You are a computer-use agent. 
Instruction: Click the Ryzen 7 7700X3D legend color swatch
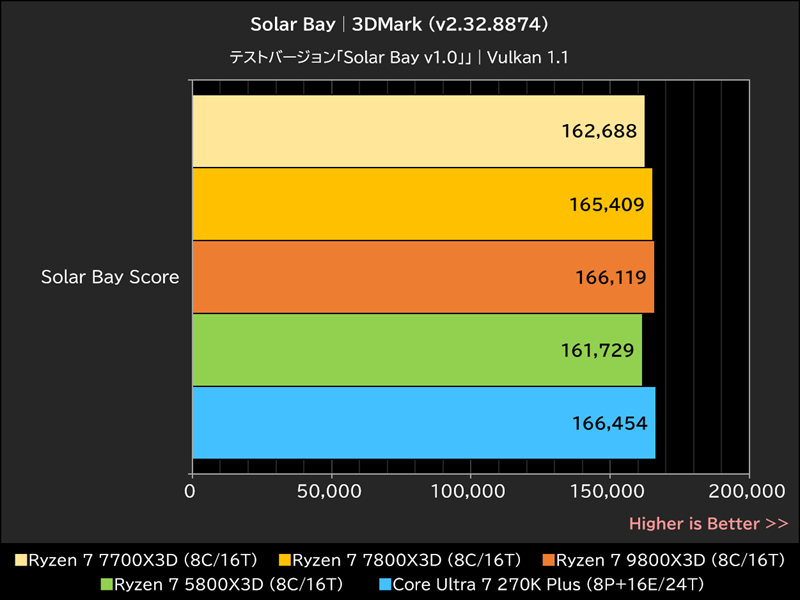tap(21, 560)
